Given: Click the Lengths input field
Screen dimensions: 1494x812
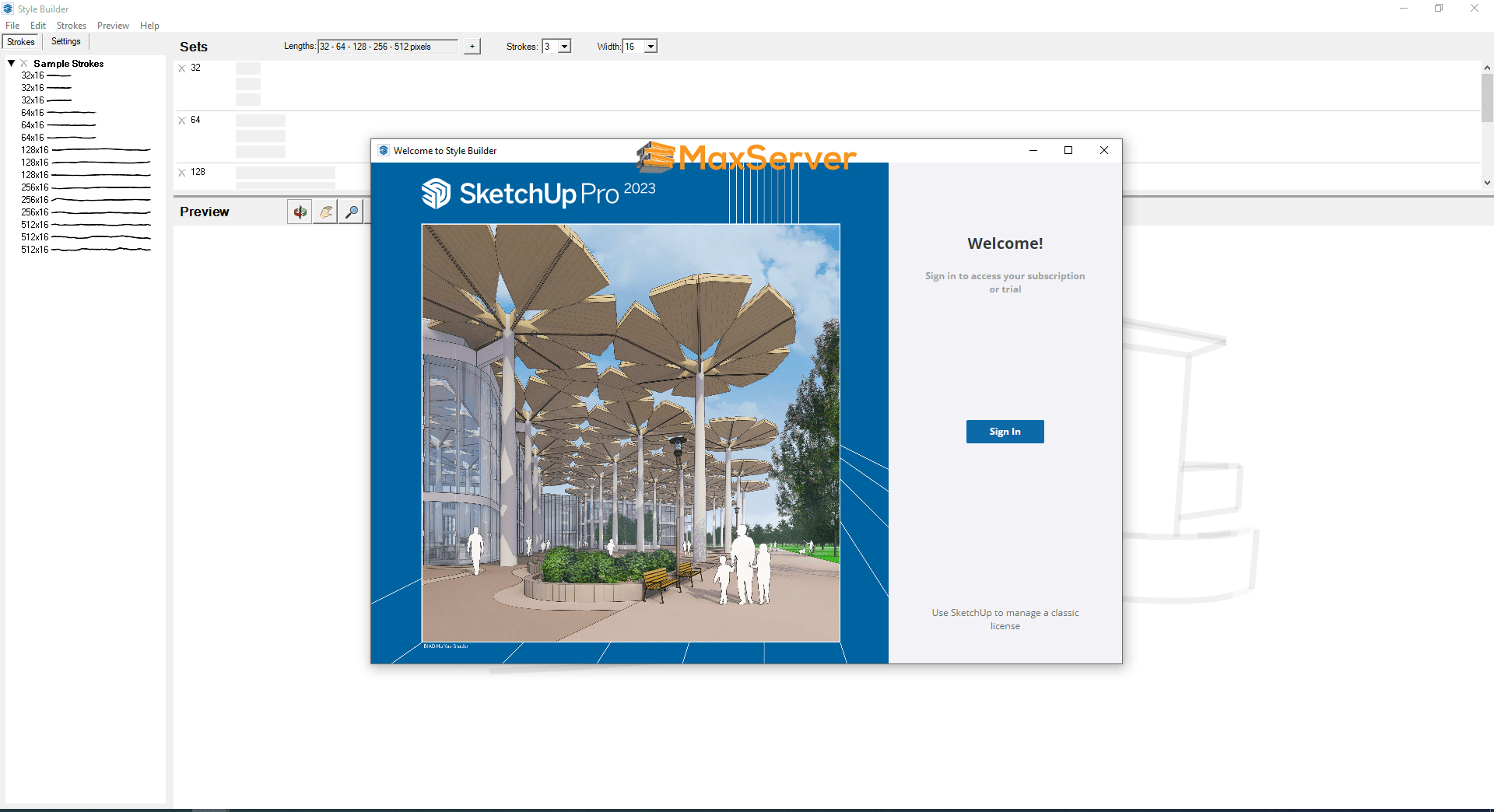Looking at the screenshot, I should tap(388, 47).
